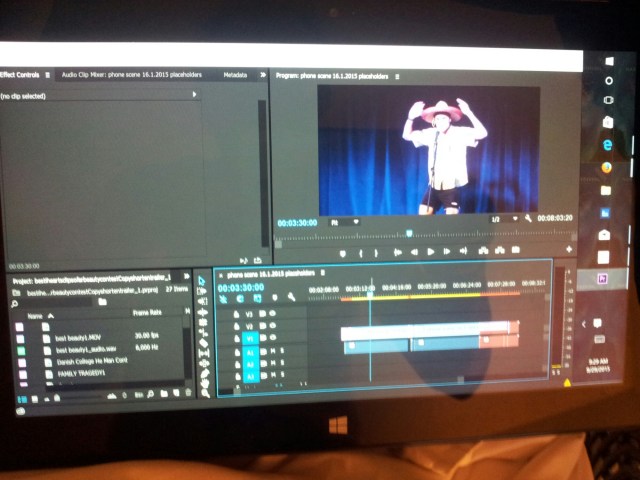Toggle Snap in the timeline header
This screenshot has height=480, width=640.
click(240, 298)
